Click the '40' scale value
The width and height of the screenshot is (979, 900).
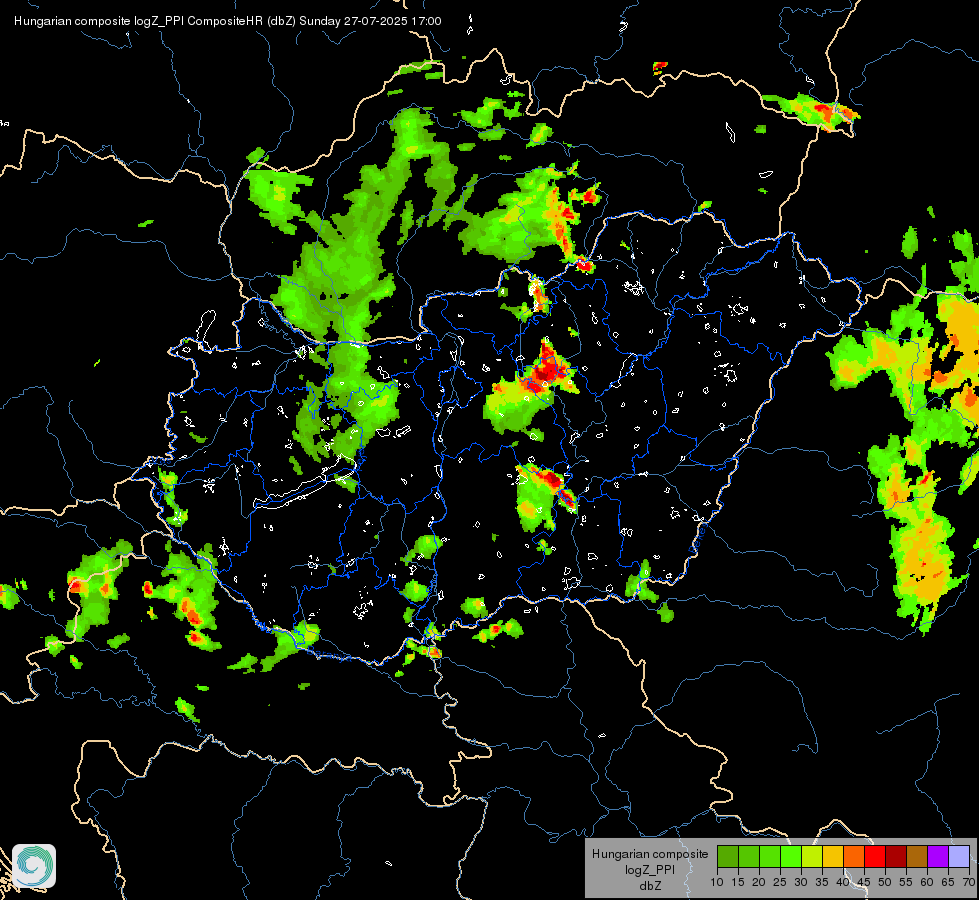coord(843,883)
